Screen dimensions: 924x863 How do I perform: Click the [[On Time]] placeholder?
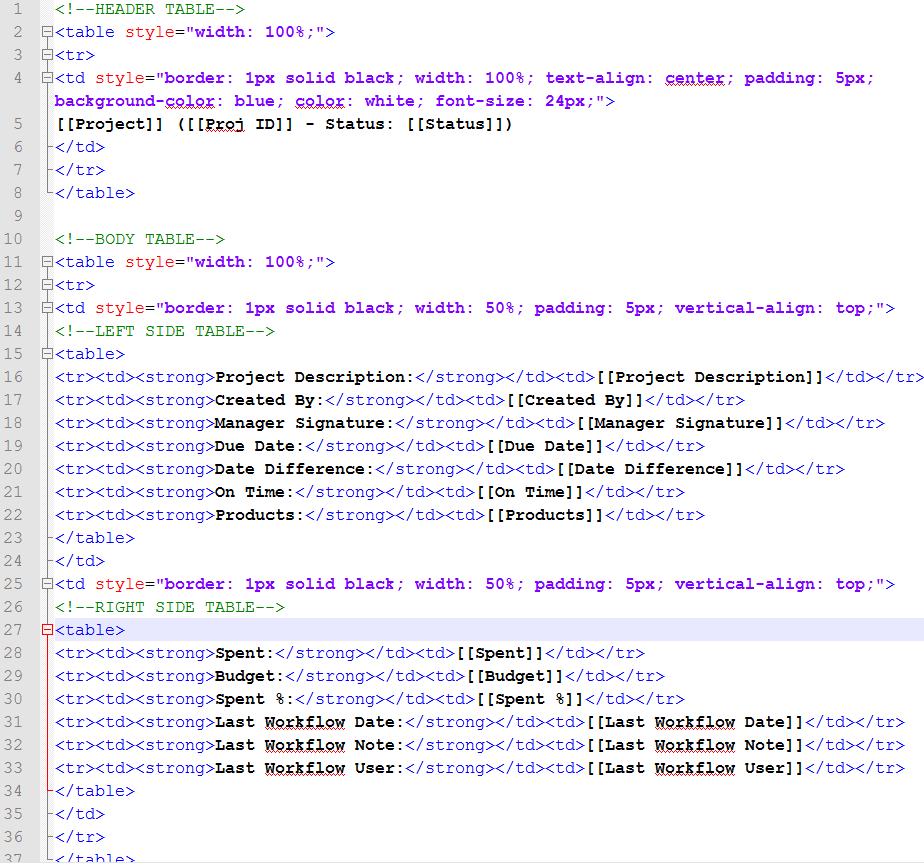530,492
